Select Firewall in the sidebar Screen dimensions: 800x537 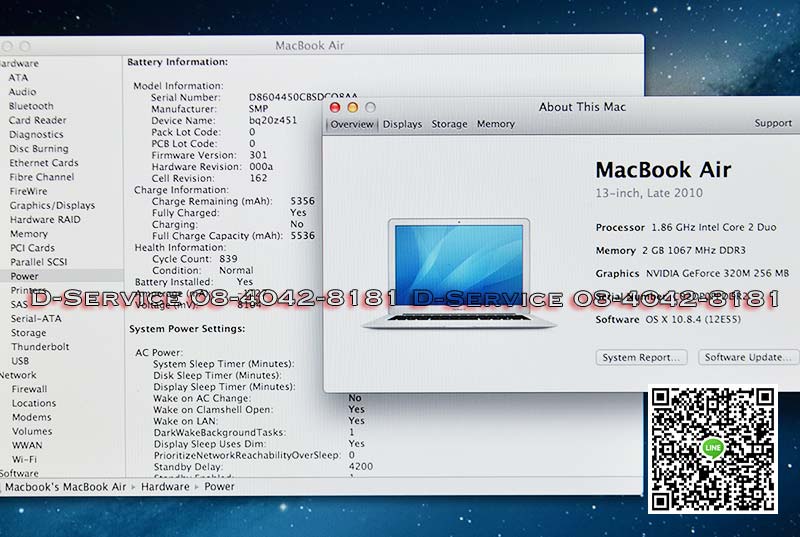(29, 389)
